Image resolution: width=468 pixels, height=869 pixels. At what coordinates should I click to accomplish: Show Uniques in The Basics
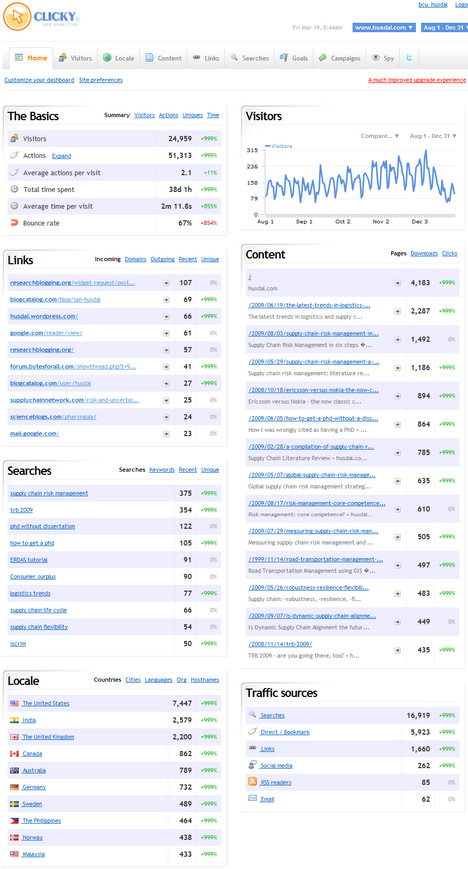[x=192, y=115]
